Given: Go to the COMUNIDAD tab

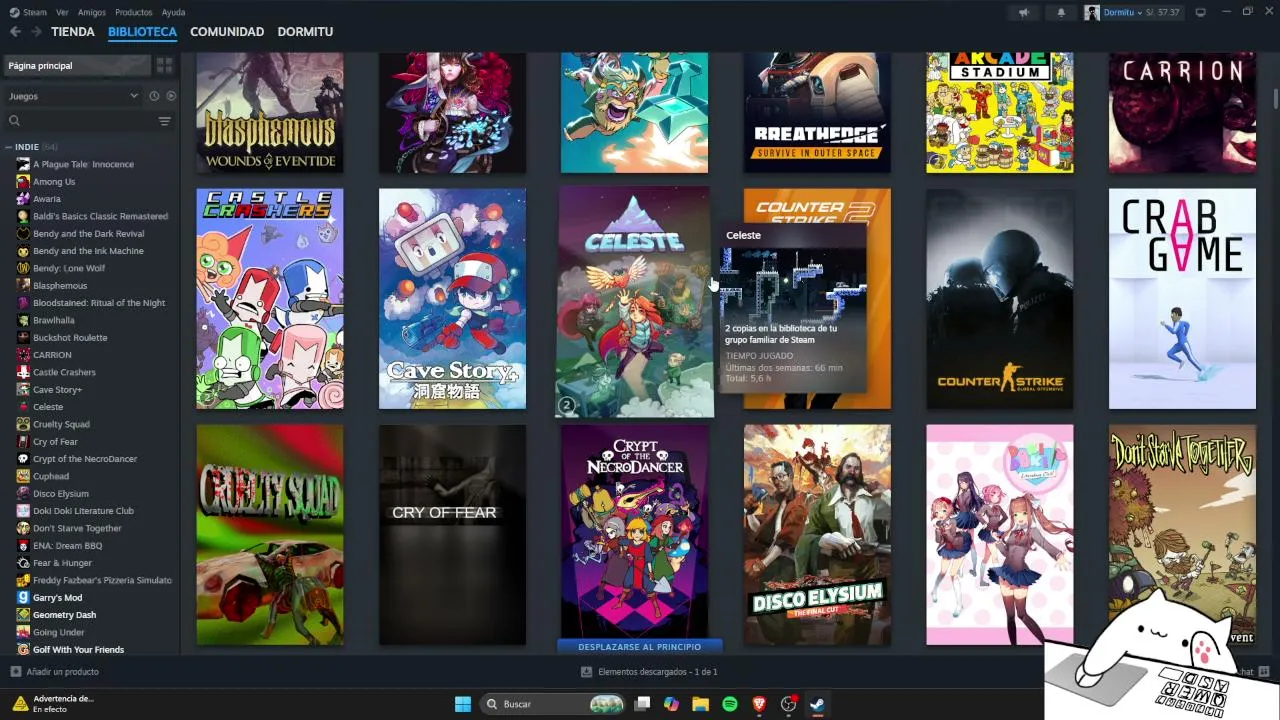Looking at the screenshot, I should [x=227, y=32].
